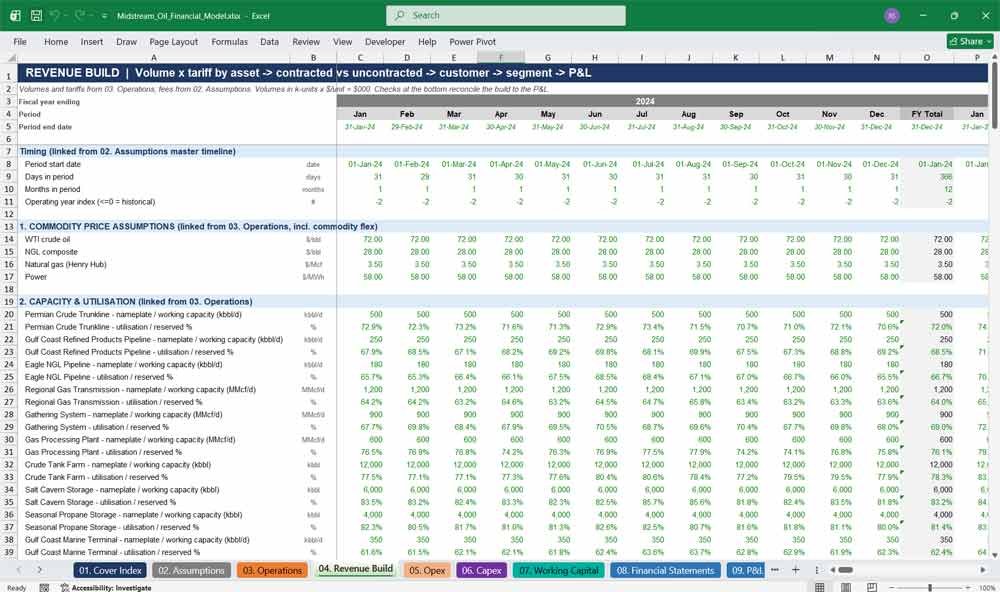Switch to 05. Opex sheet
This screenshot has width=1000, height=592.
pos(427,570)
